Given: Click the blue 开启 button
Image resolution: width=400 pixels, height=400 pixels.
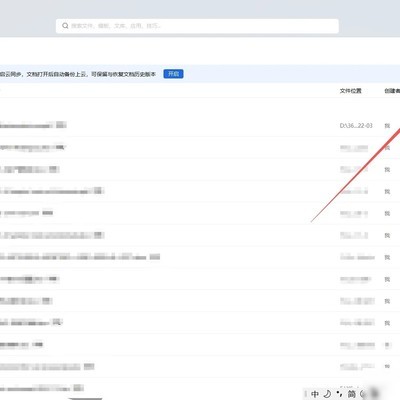Looking at the screenshot, I should (x=173, y=74).
